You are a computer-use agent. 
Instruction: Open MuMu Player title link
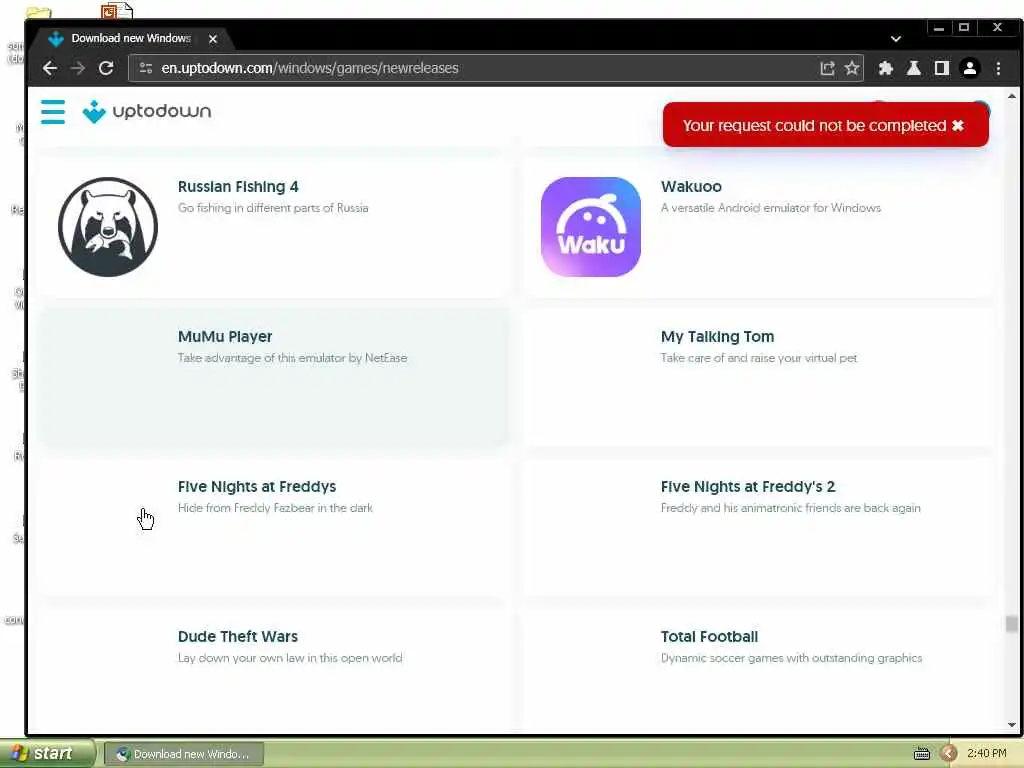pos(225,336)
